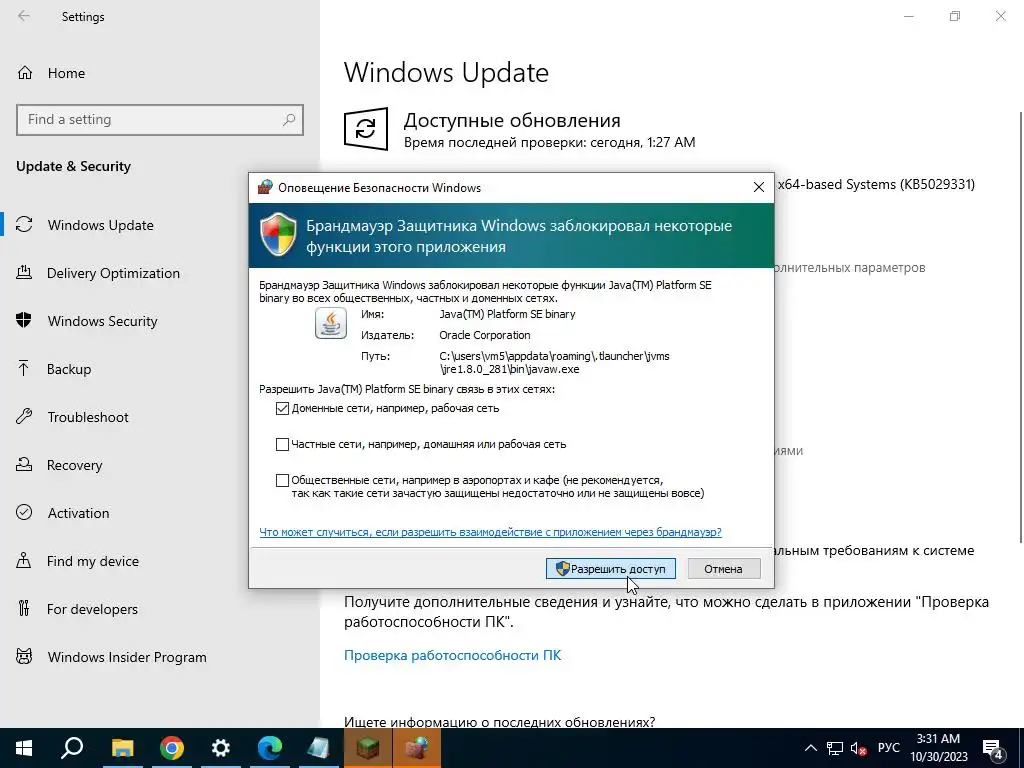
Task: Open the firewall risk help link
Action: (490, 532)
